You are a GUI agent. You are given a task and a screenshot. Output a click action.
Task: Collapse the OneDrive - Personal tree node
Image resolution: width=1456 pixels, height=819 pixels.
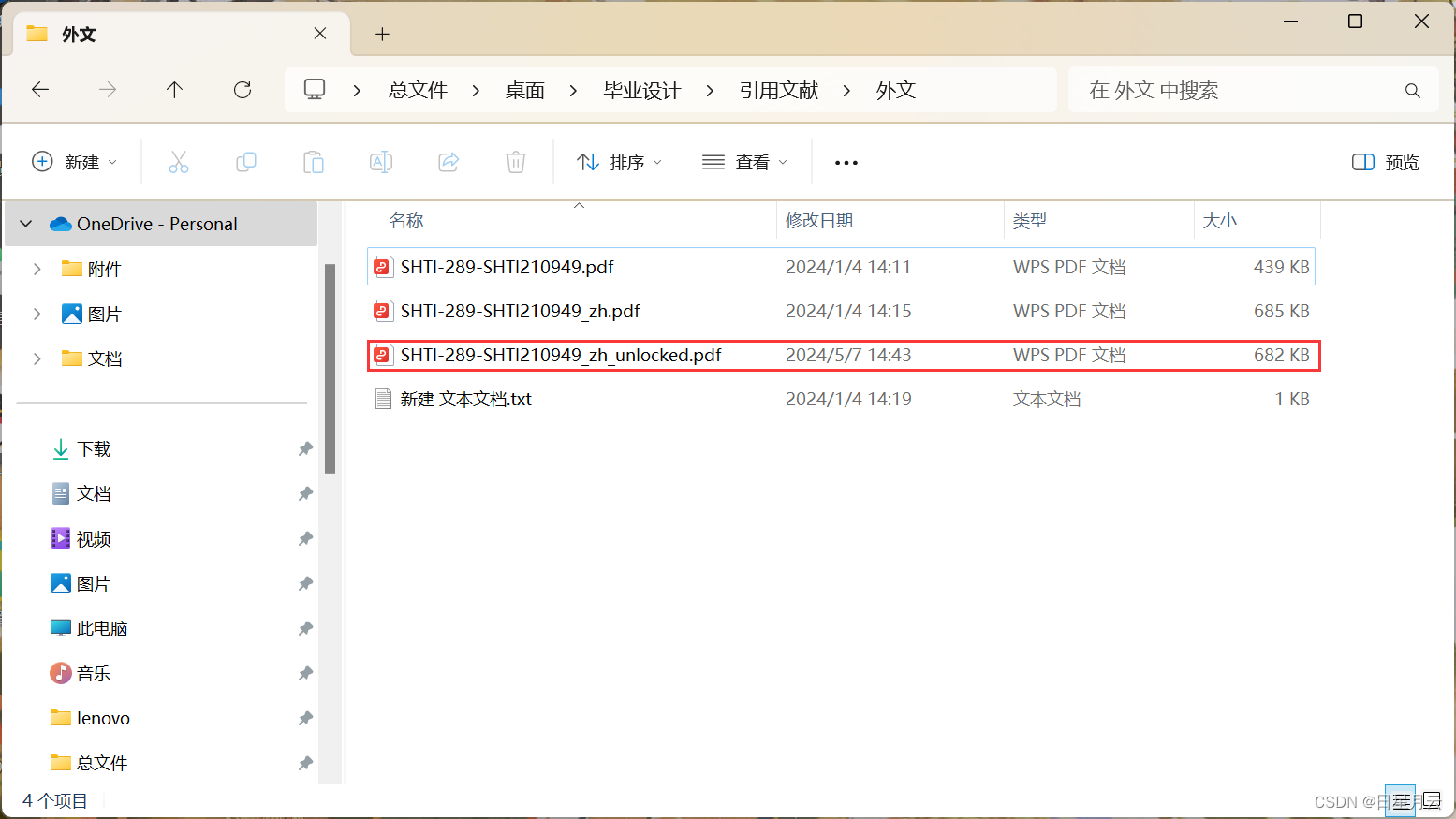(x=26, y=224)
